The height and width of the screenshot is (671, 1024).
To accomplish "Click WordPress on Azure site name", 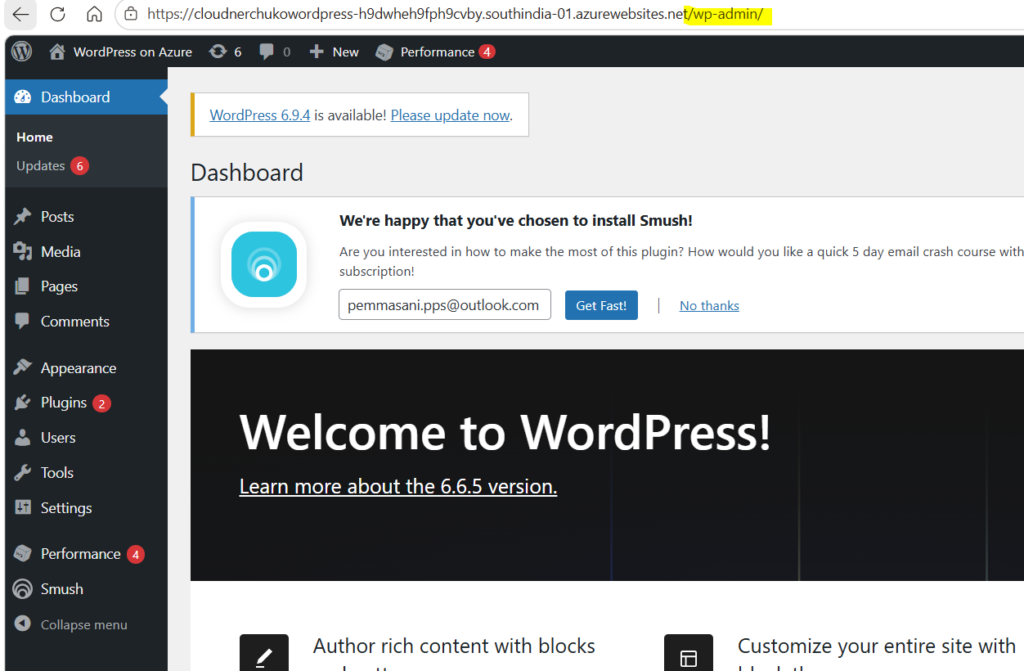I will click(x=133, y=52).
